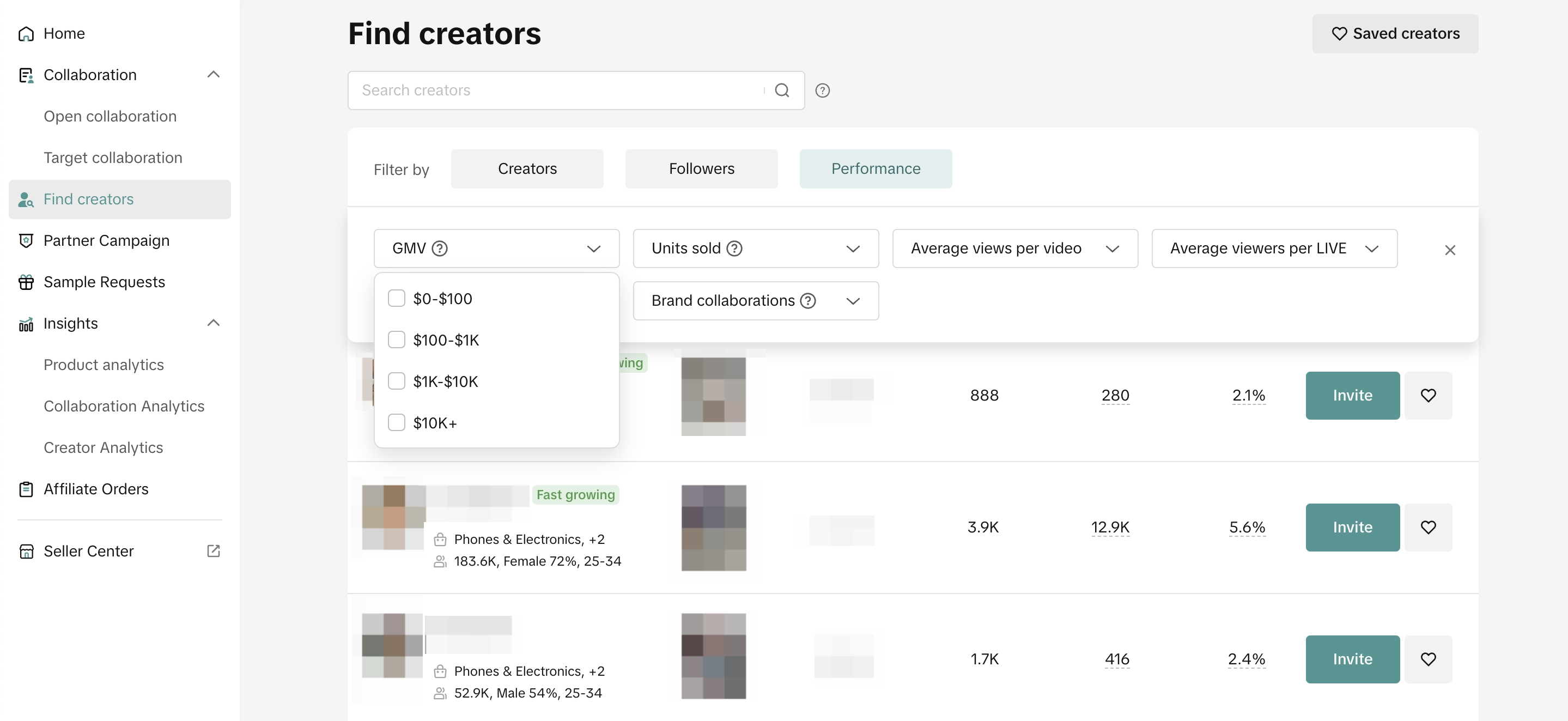The height and width of the screenshot is (721, 1568).
Task: Switch to the Followers filter tab
Action: 701,169
